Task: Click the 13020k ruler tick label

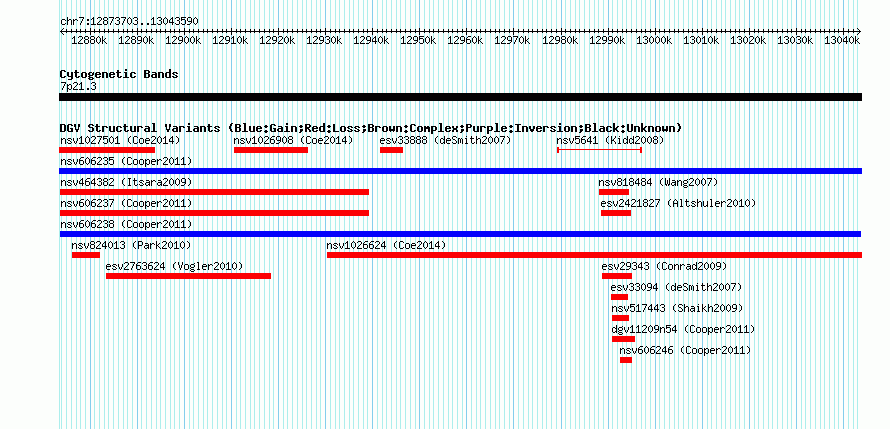Action: click(x=748, y=41)
